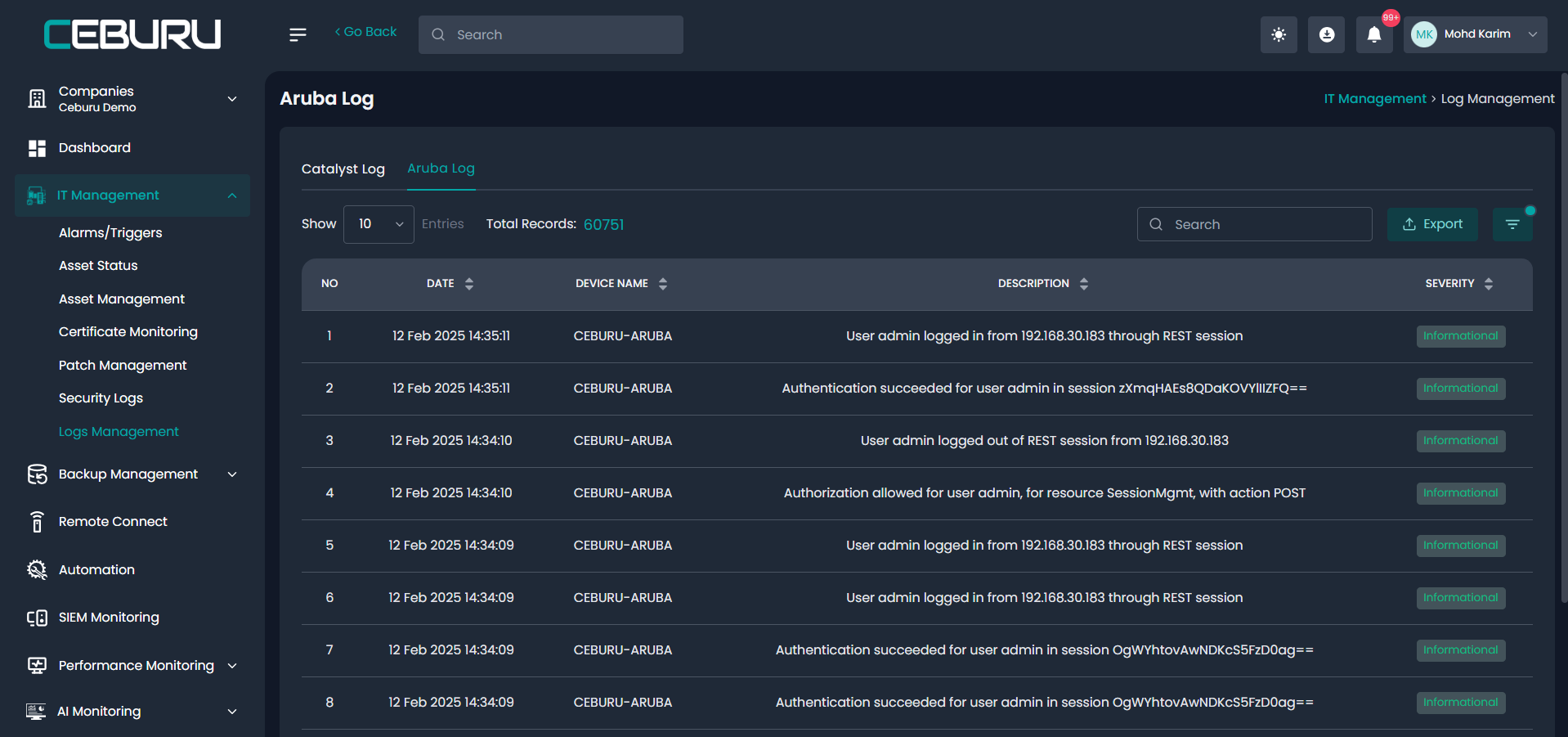Click Informational badge in row 3
The height and width of the screenshot is (737, 1568).
(x=1461, y=441)
